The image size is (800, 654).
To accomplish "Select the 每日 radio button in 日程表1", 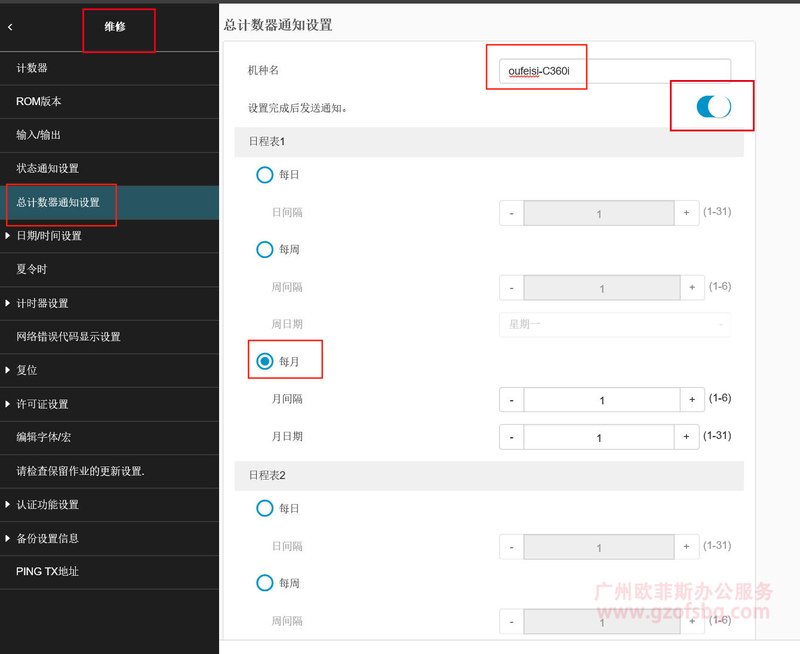I will coord(265,174).
